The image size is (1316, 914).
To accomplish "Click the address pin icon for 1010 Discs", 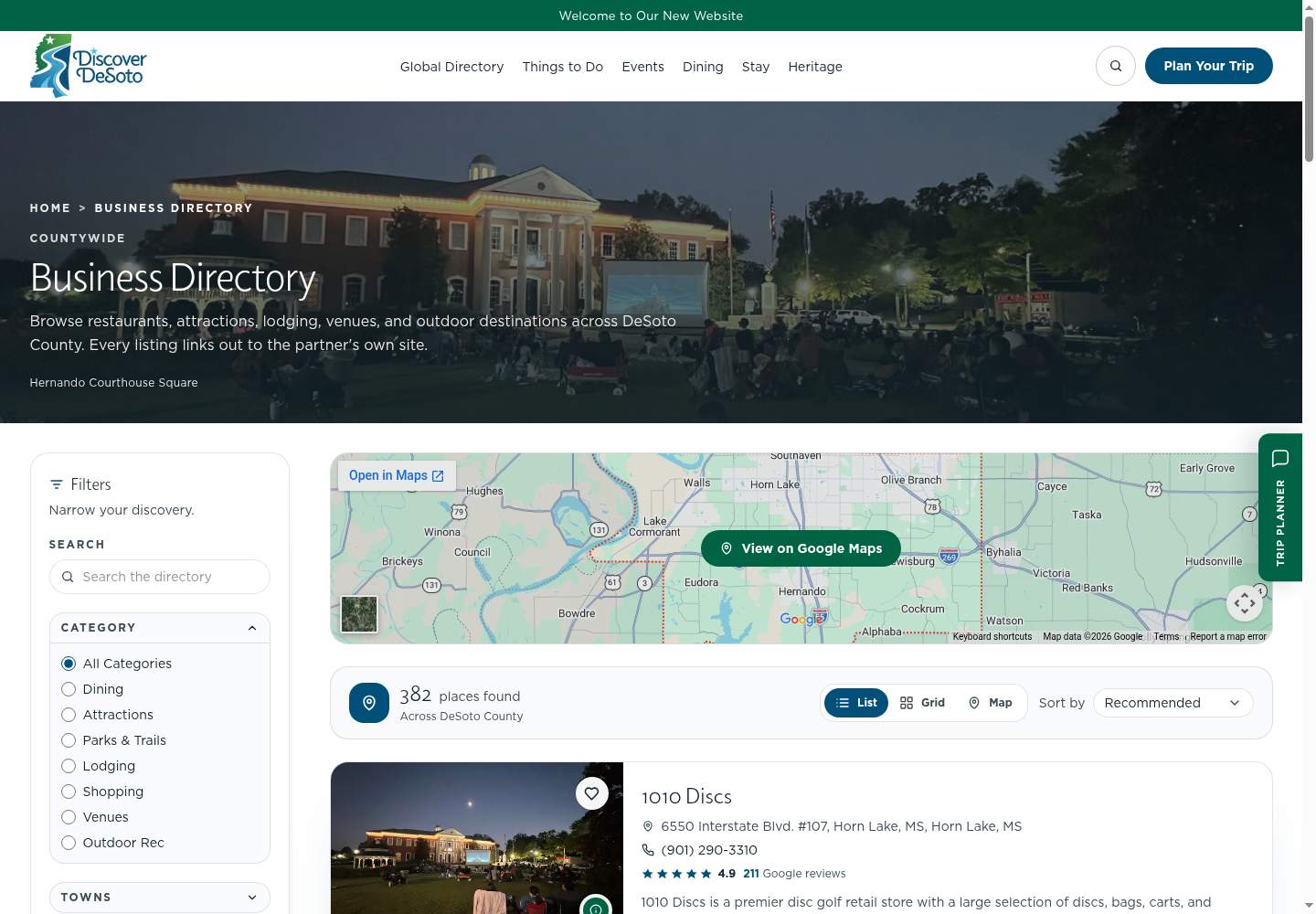I will click(648, 826).
